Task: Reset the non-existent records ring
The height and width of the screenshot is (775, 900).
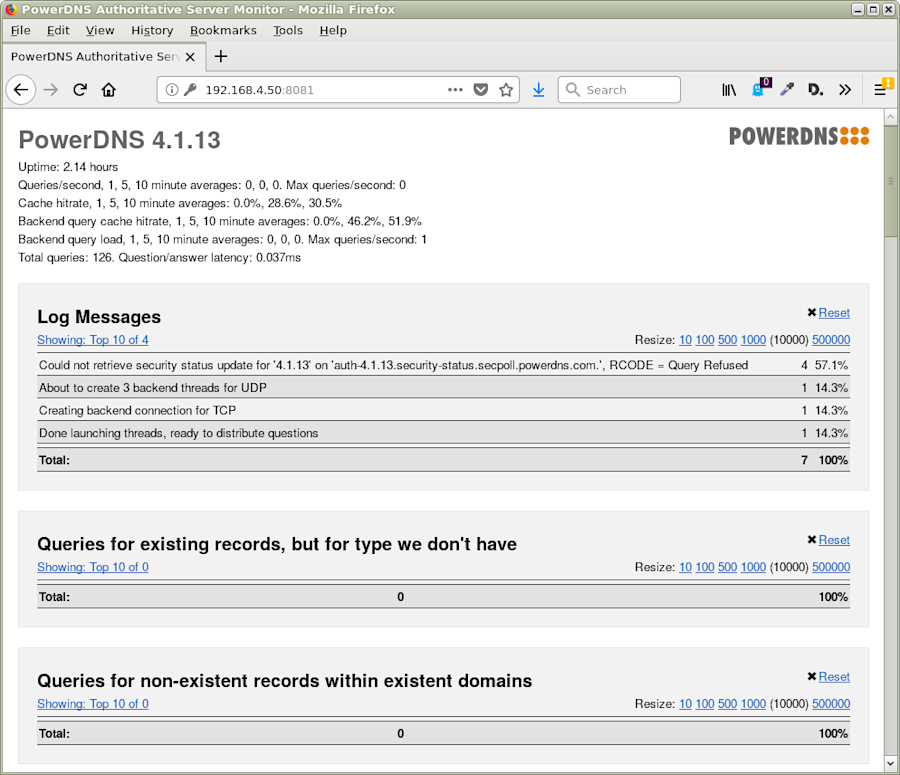Action: point(833,677)
